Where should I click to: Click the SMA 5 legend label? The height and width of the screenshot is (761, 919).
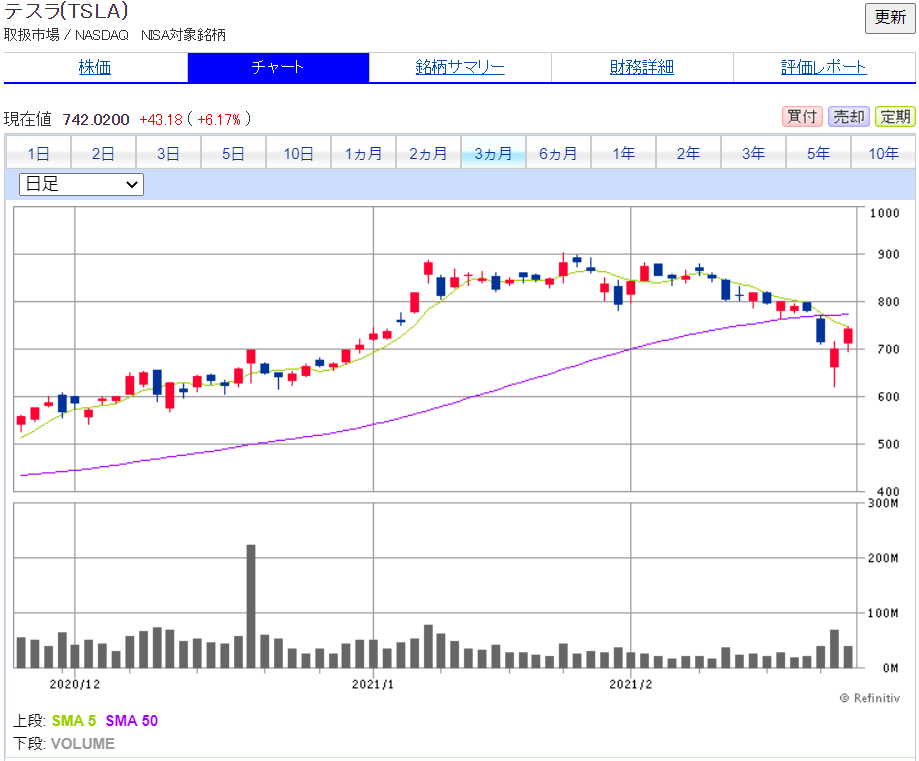[74, 721]
